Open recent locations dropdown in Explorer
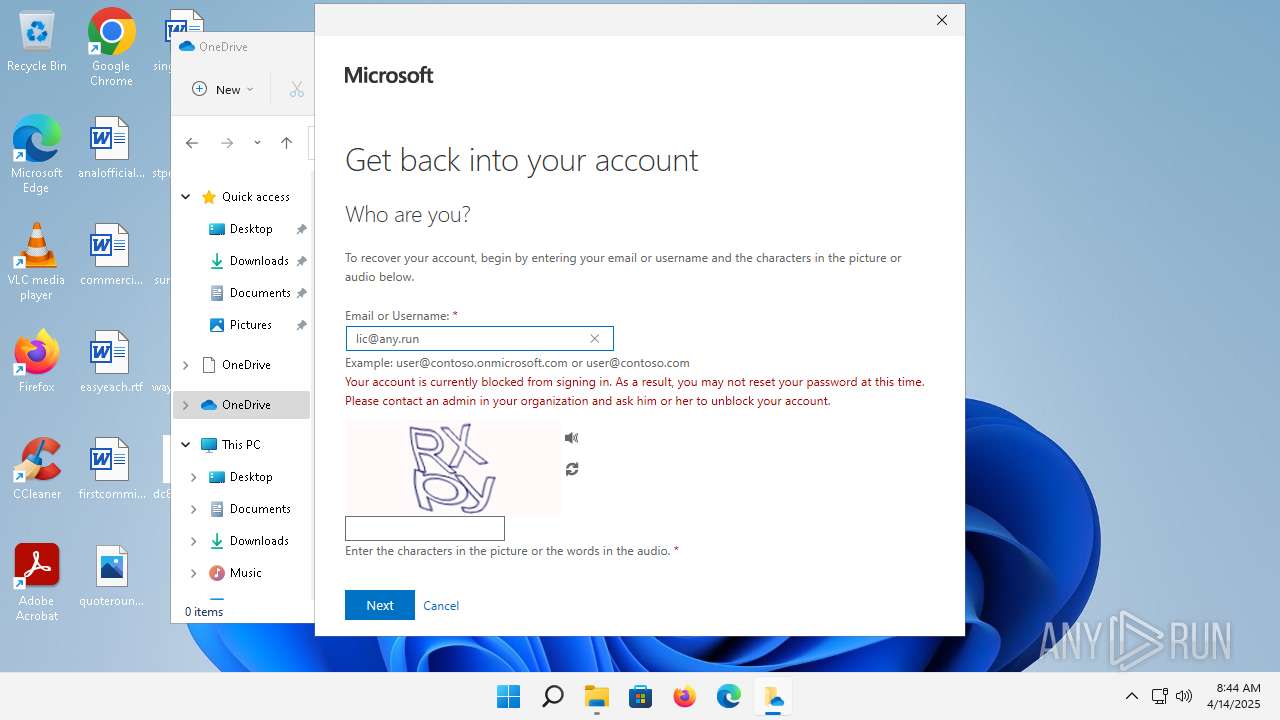This screenshot has width=1280, height=720. pyautogui.click(x=257, y=143)
